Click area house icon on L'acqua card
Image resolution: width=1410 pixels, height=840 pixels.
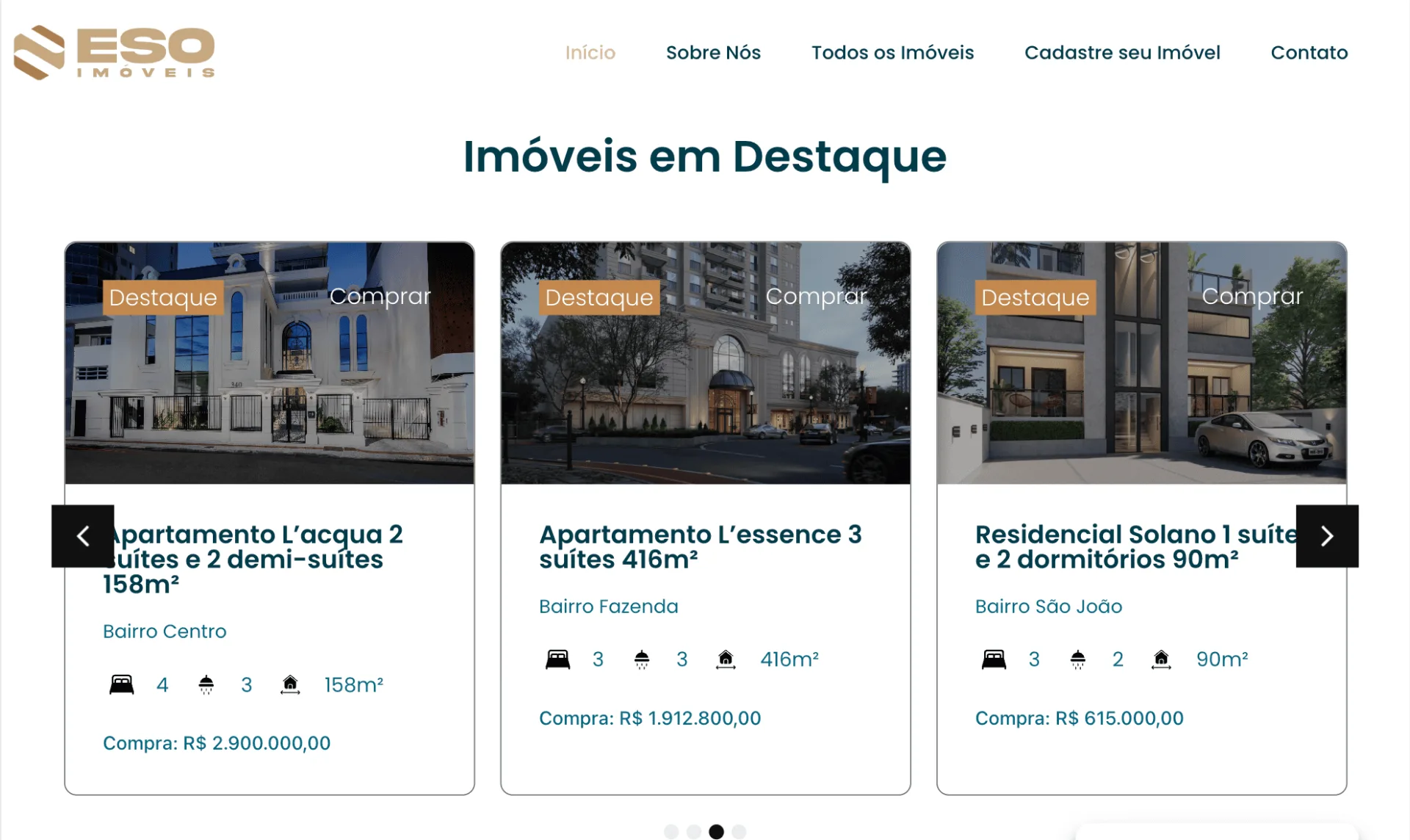[x=290, y=684]
